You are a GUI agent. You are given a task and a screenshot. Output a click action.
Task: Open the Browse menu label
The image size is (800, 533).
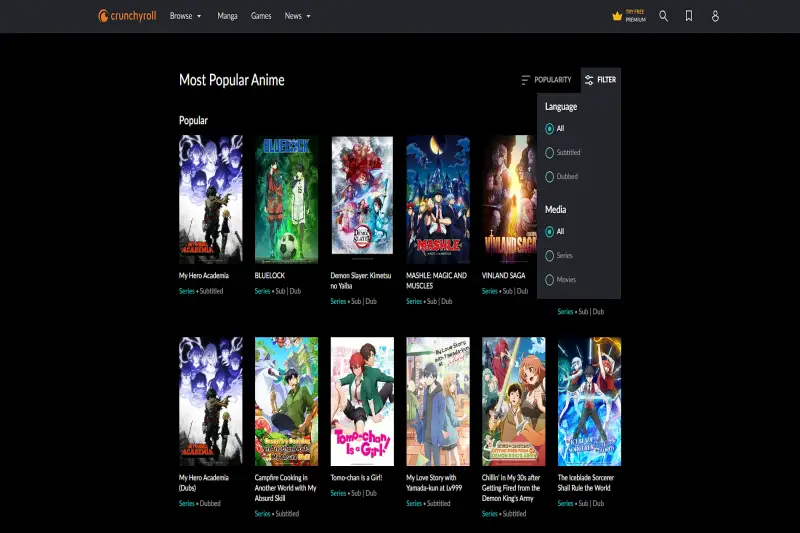point(181,16)
